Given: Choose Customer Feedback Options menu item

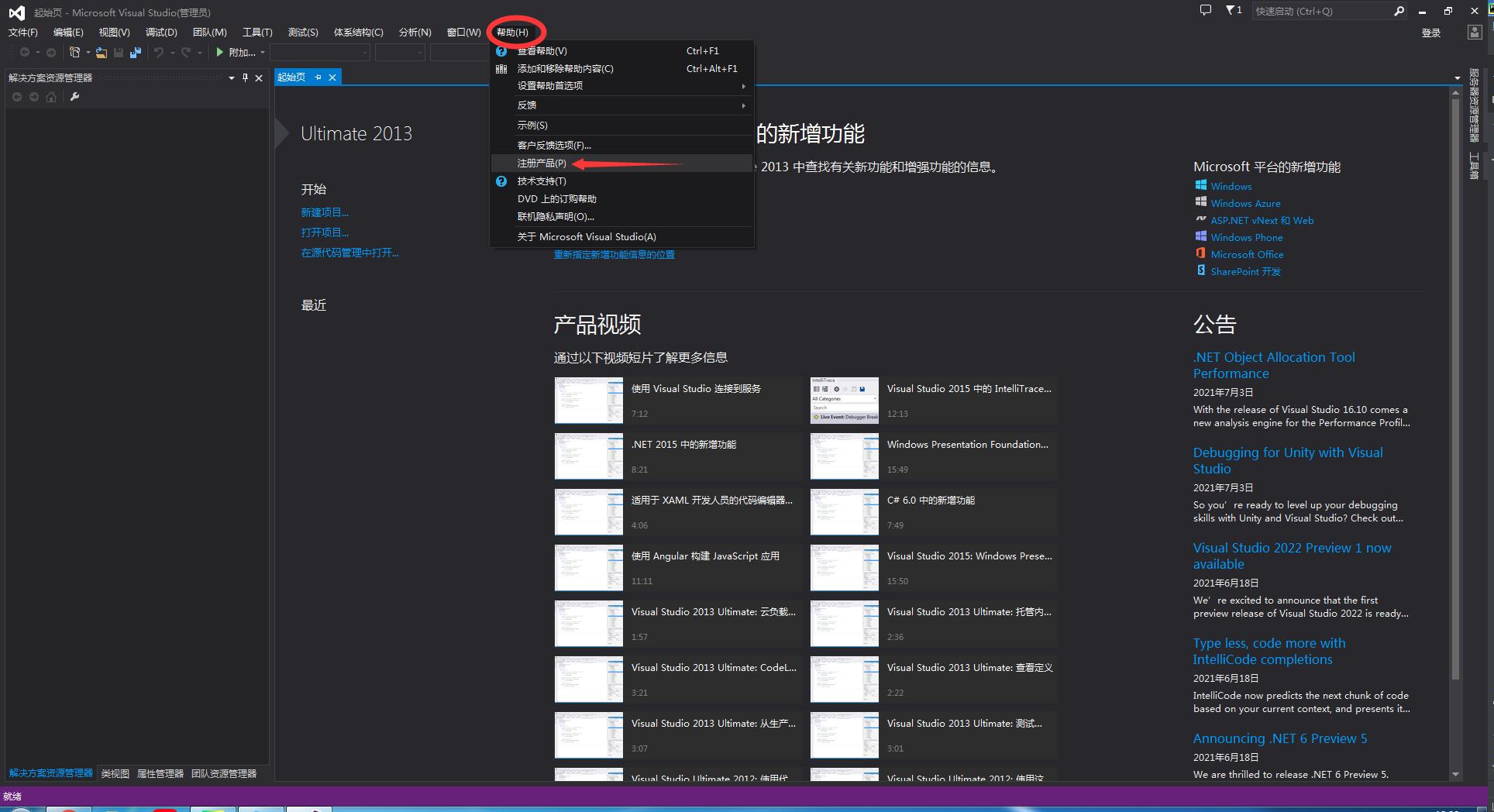Looking at the screenshot, I should coord(622,146).
